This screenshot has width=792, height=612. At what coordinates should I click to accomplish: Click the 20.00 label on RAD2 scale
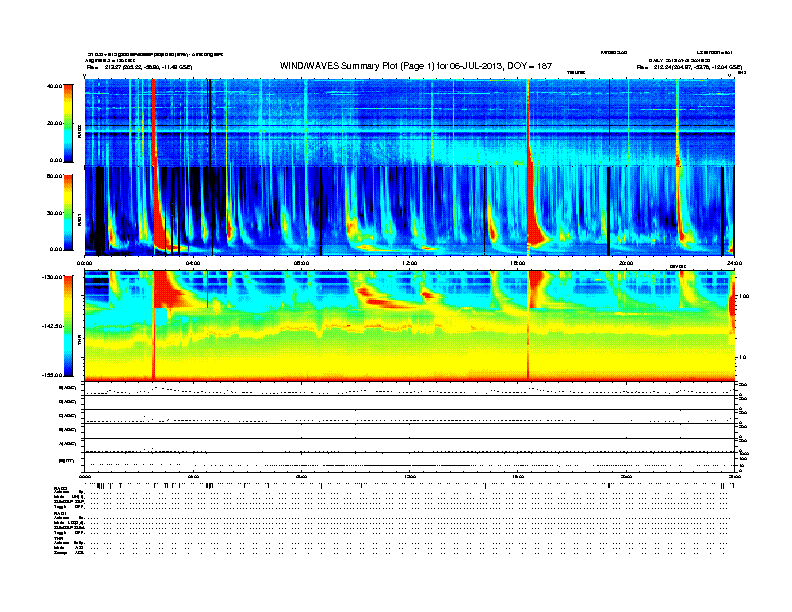coord(54,123)
